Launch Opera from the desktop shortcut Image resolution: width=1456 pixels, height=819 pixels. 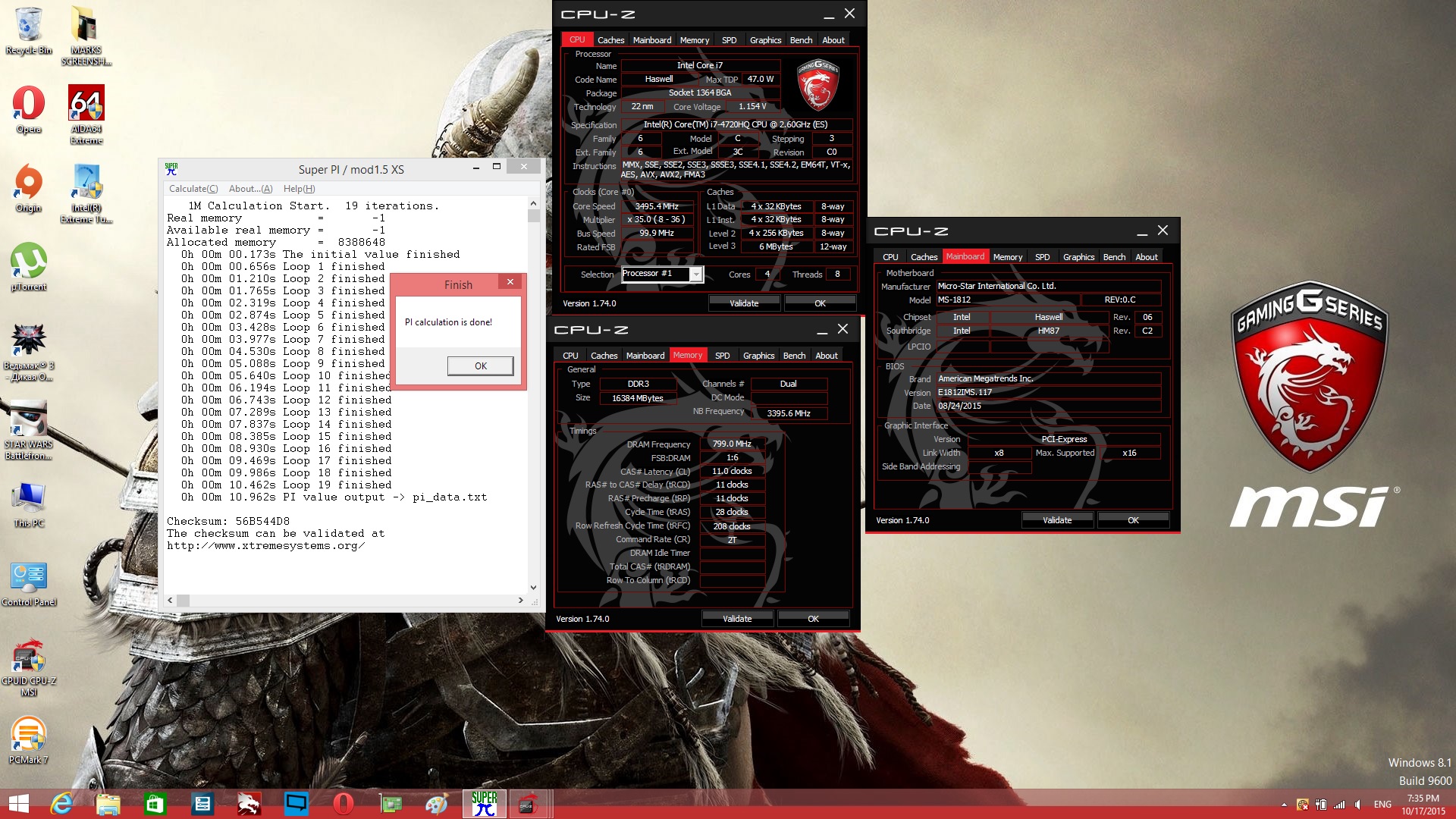(29, 110)
